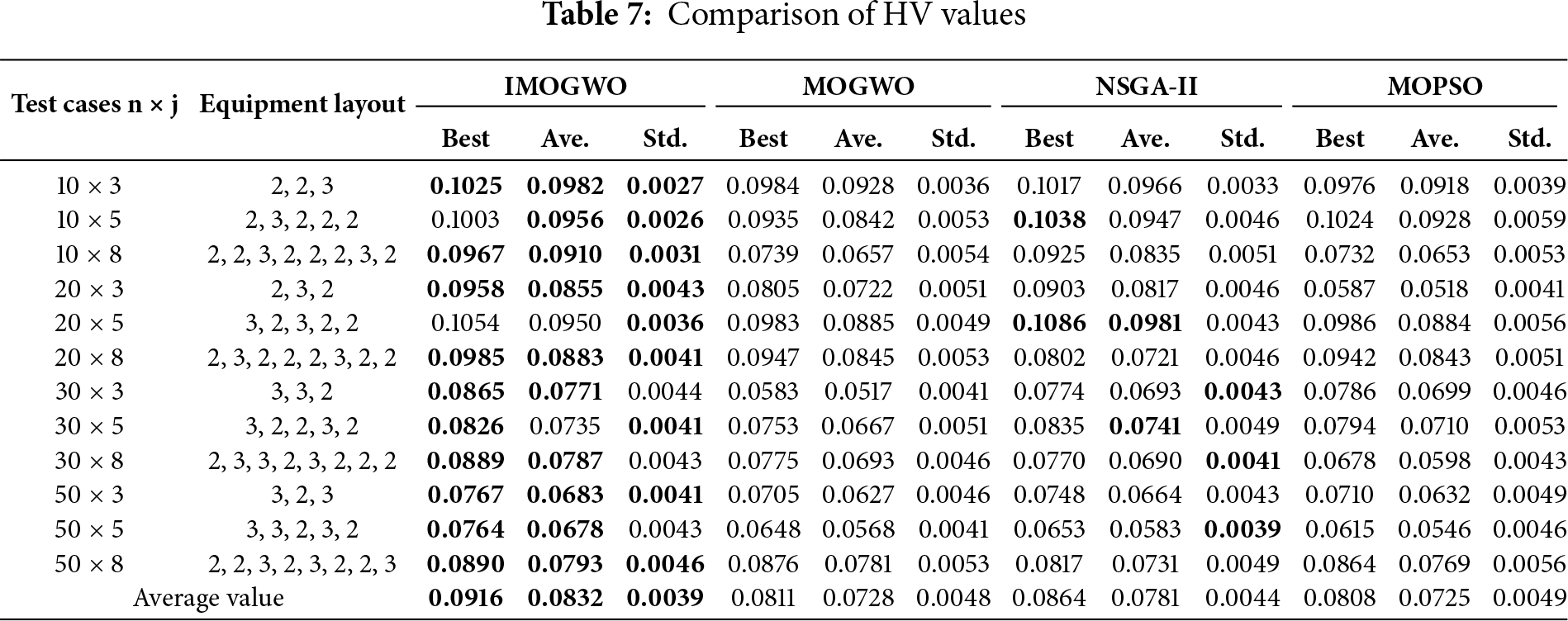The width and height of the screenshot is (1568, 621).
Task: Select the bold 0.0916 average cell
Action: tap(465, 598)
